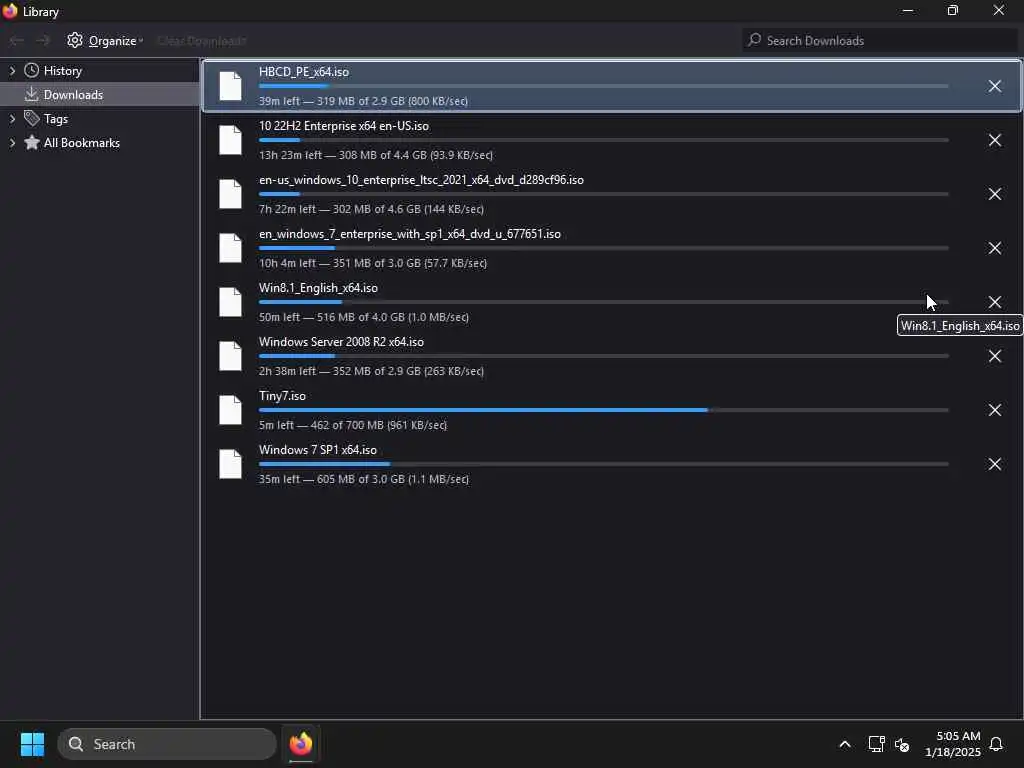
Task: Click the file icon of Tiny7.iso
Action: pos(230,410)
